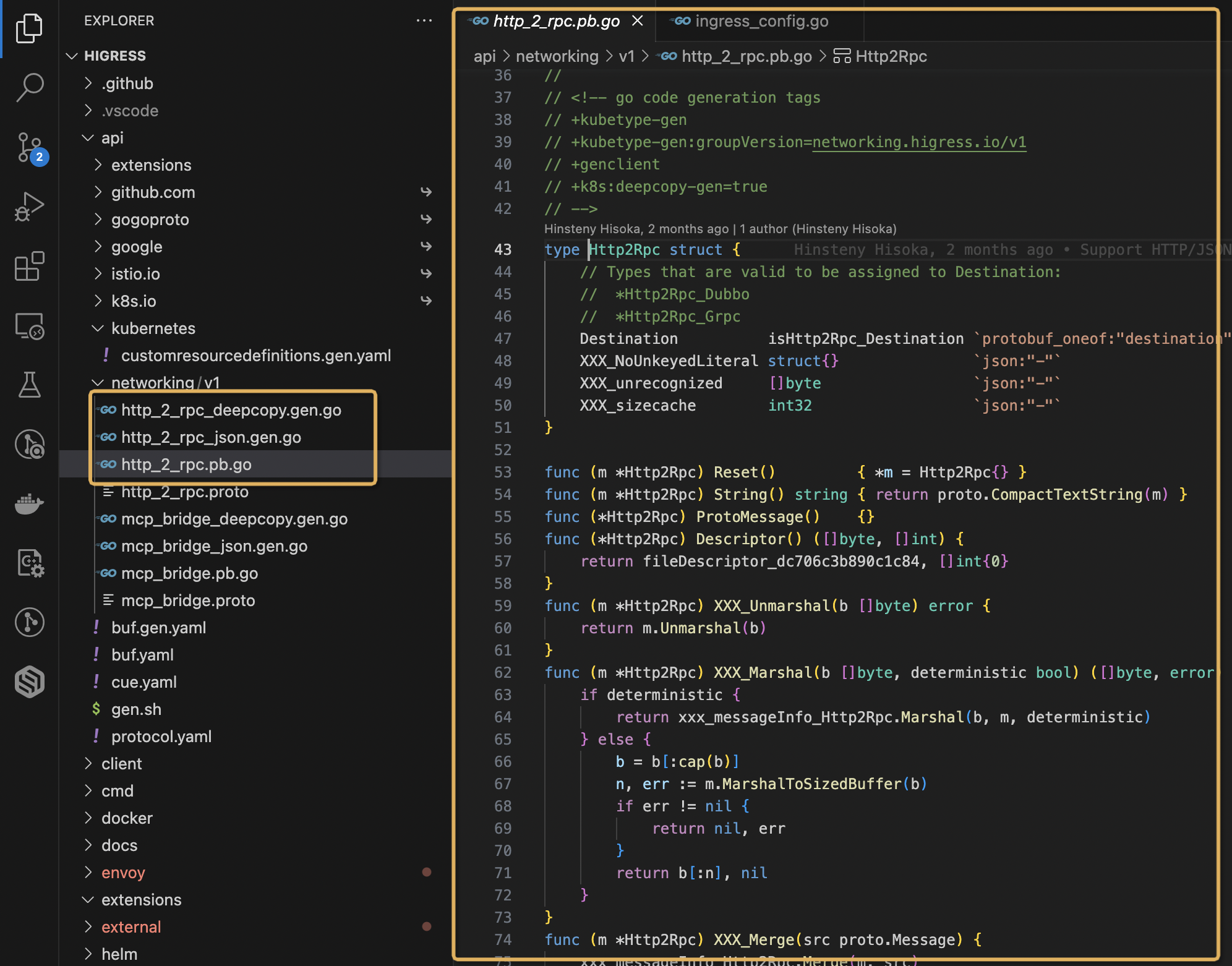
Task: Open the Source Control view with 2 changes
Action: pyautogui.click(x=29, y=147)
